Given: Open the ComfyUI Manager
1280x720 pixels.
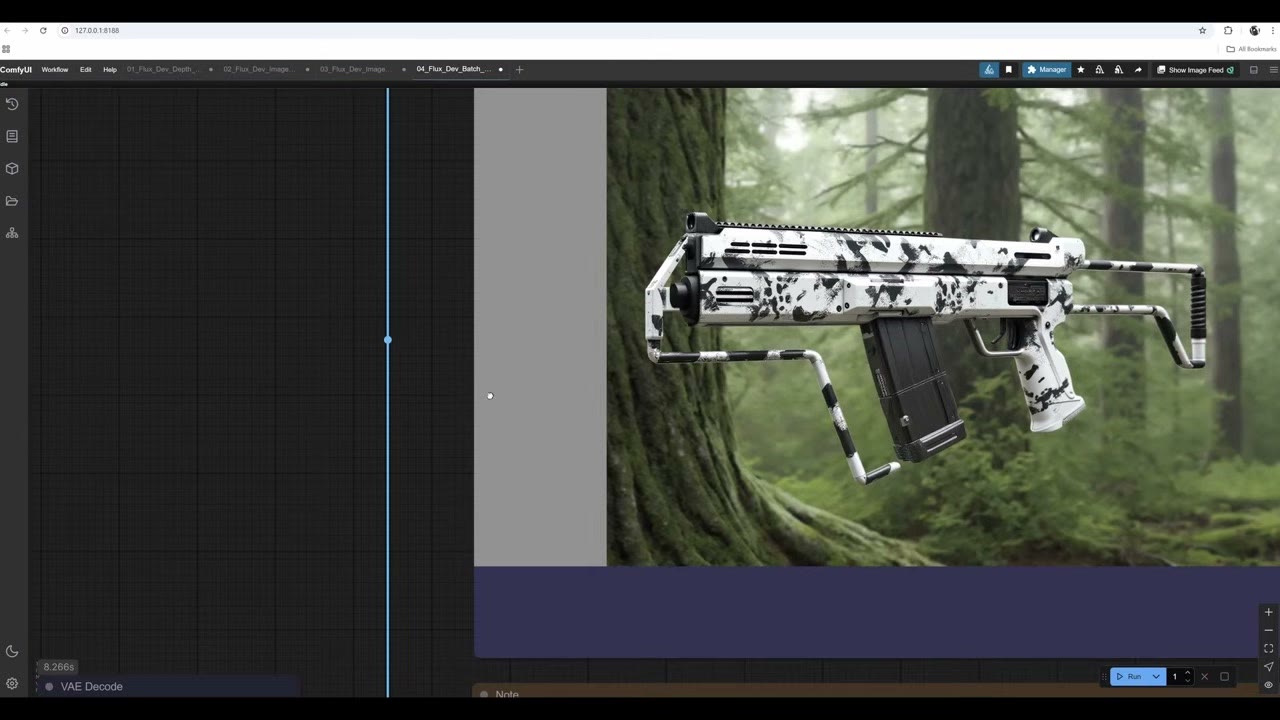Looking at the screenshot, I should [x=1046, y=70].
